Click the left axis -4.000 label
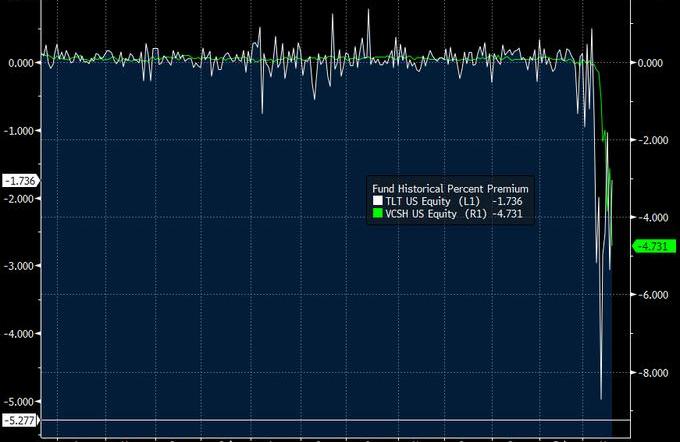The height and width of the screenshot is (442, 680). [x=21, y=334]
